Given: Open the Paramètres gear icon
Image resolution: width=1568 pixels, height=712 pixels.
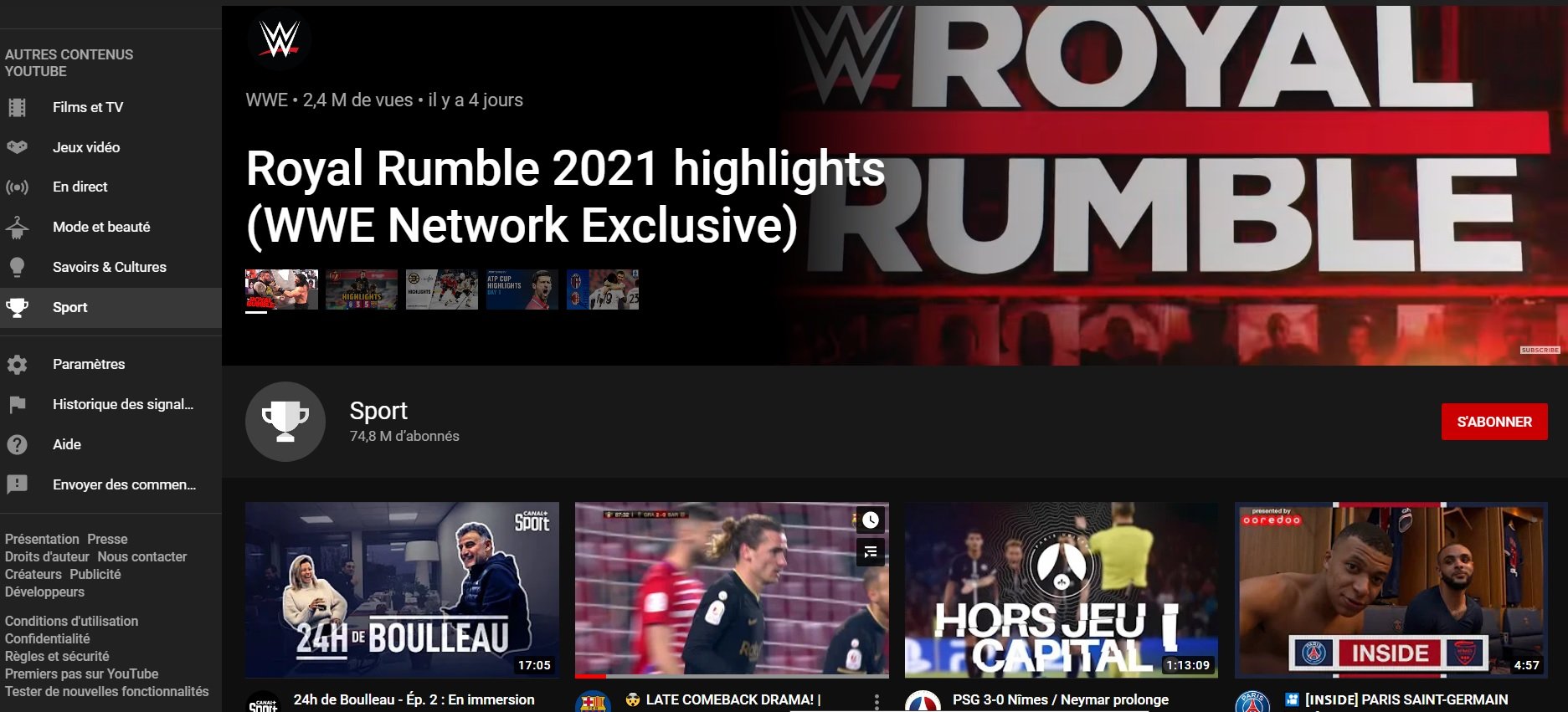Looking at the screenshot, I should click(x=17, y=364).
